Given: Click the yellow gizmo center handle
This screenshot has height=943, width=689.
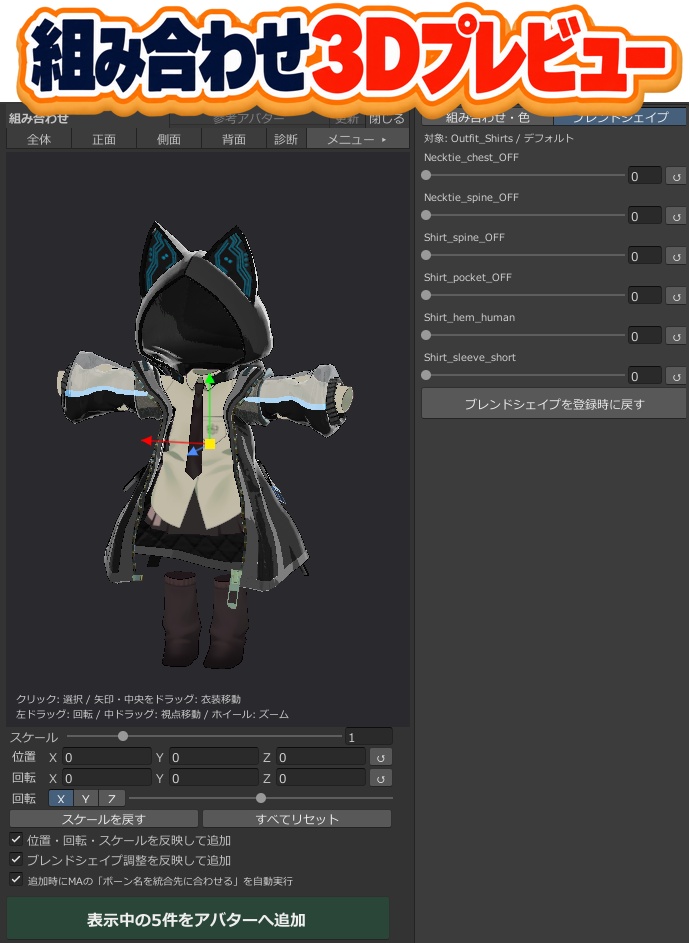Looking at the screenshot, I should (x=210, y=444).
